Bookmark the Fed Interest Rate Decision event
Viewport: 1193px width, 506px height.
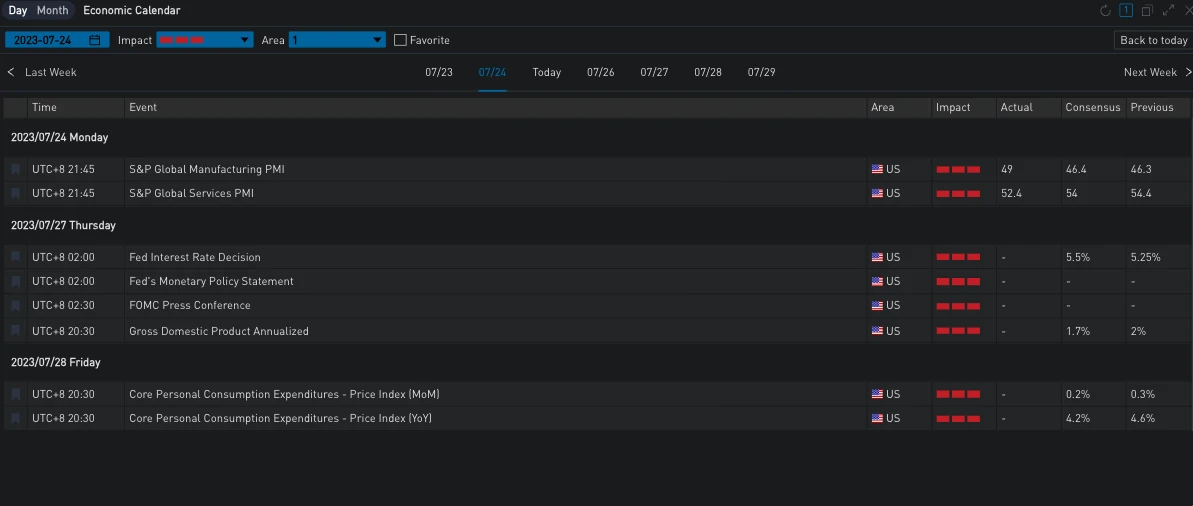(x=16, y=258)
